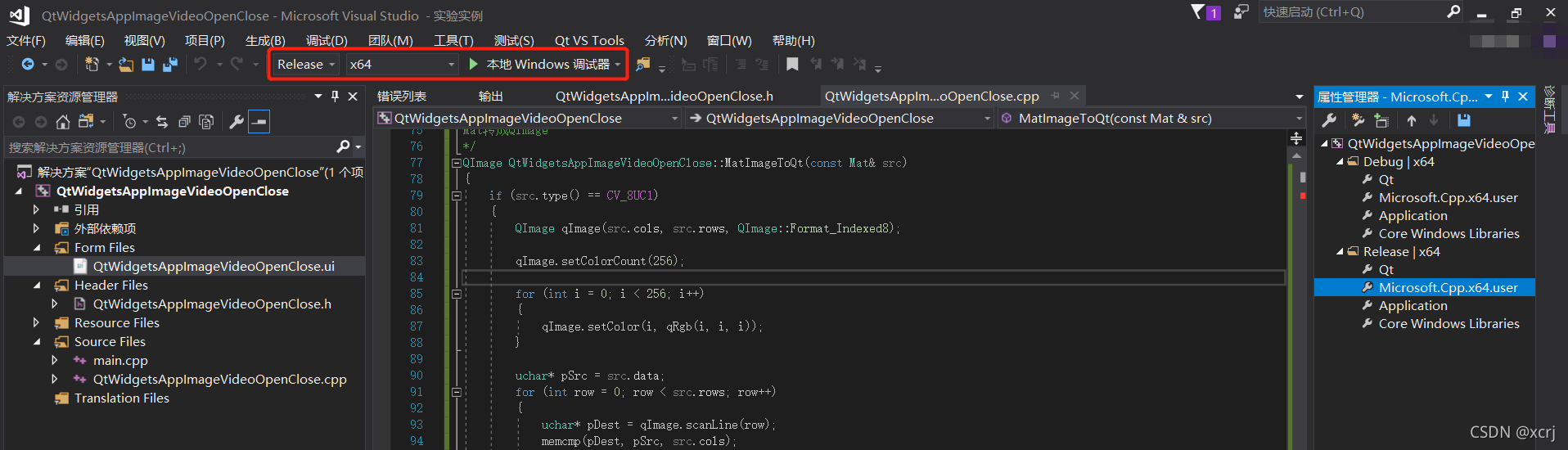Click the notifications flag icon

click(1198, 11)
